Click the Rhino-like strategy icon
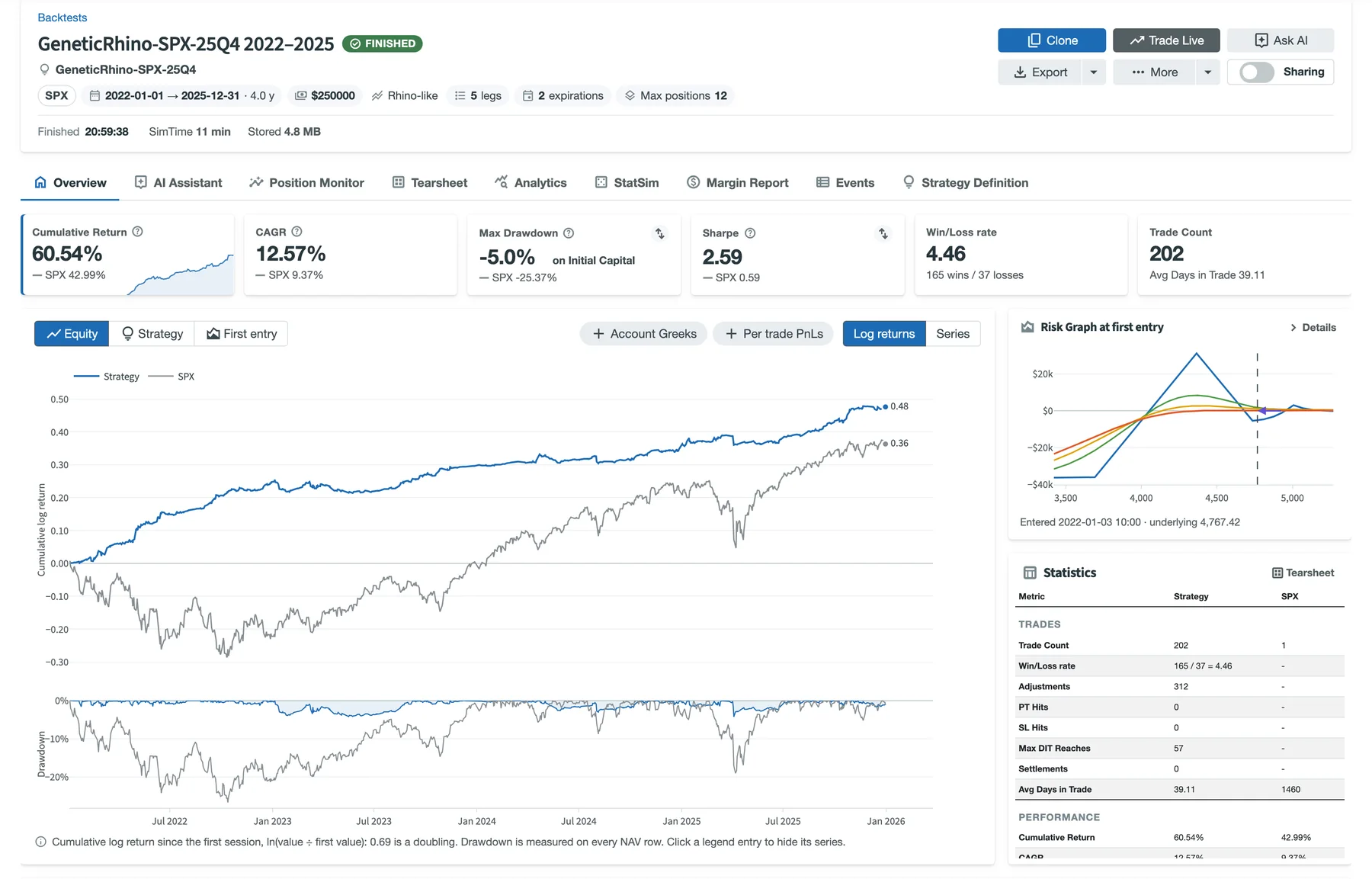This screenshot has height=879, width=1372. (x=377, y=96)
